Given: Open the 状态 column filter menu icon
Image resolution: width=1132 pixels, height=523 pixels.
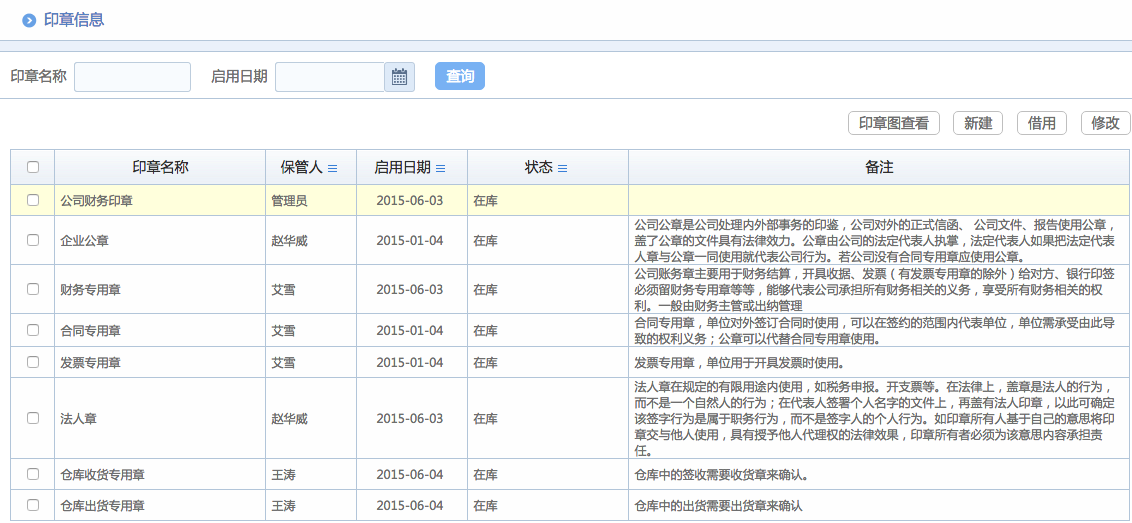Looking at the screenshot, I should click(x=562, y=168).
